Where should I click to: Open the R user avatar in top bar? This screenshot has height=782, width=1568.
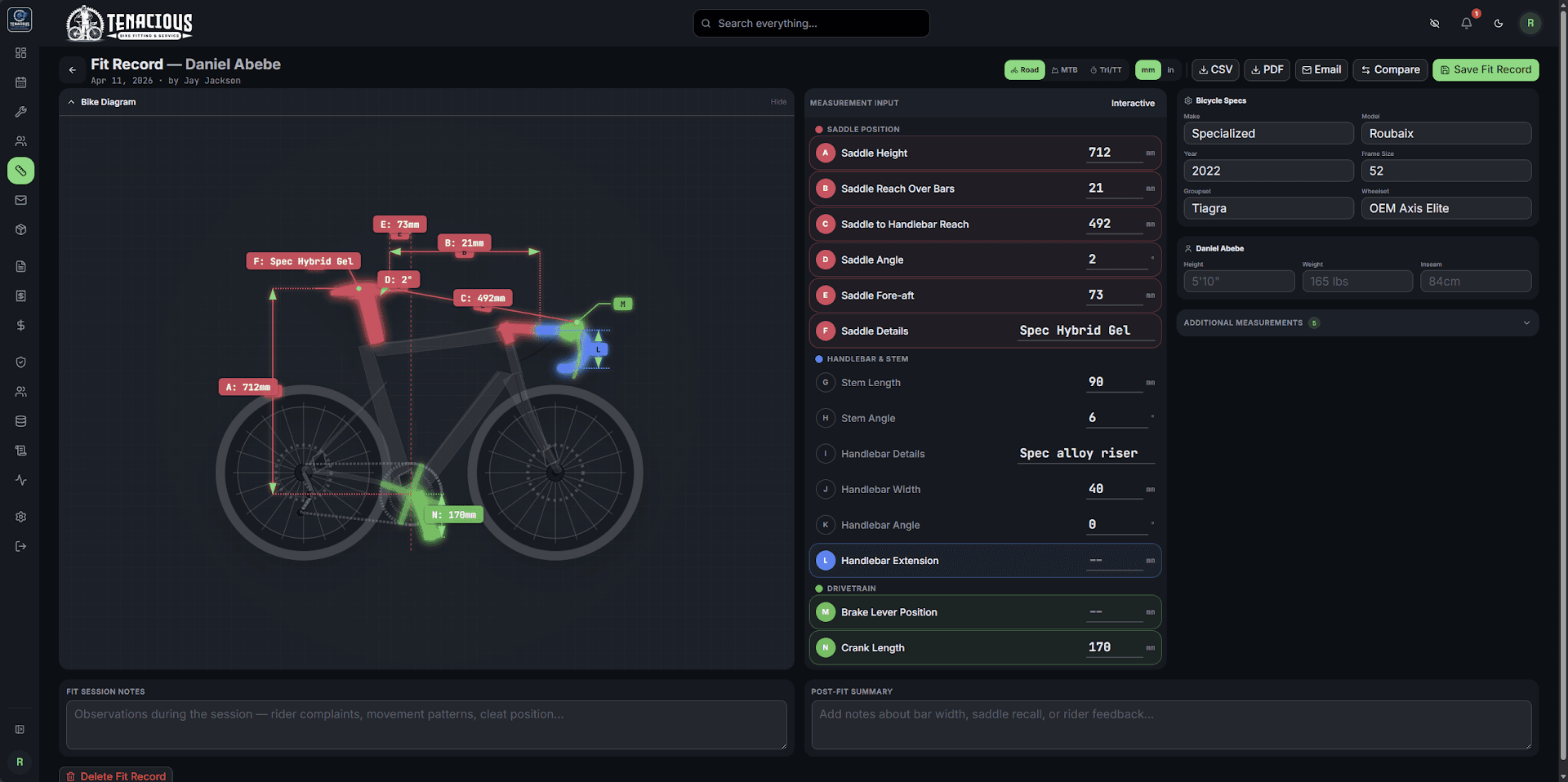tap(1530, 23)
